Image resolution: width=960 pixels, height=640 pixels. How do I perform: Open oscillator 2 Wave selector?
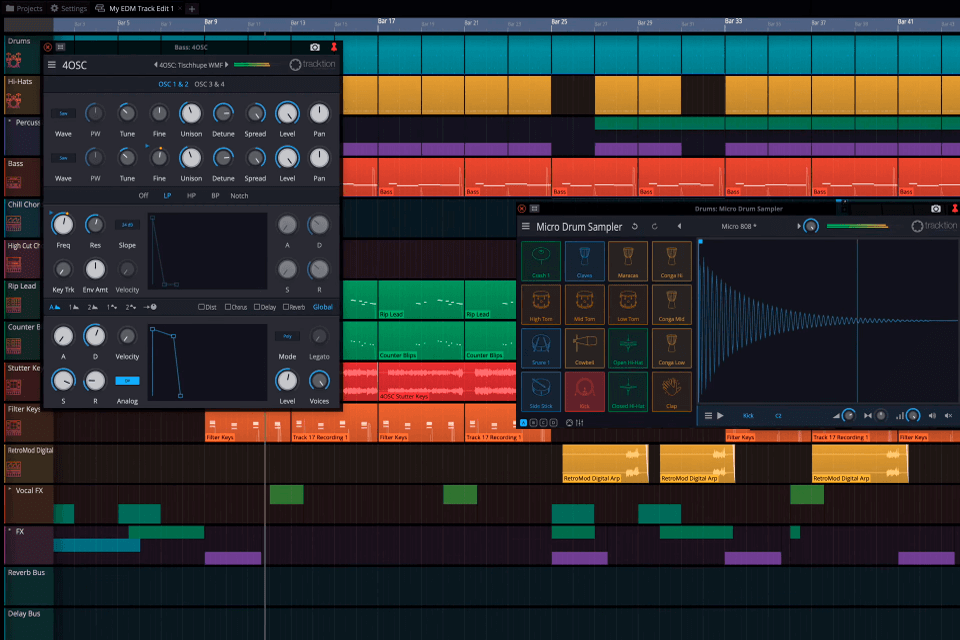[63, 158]
